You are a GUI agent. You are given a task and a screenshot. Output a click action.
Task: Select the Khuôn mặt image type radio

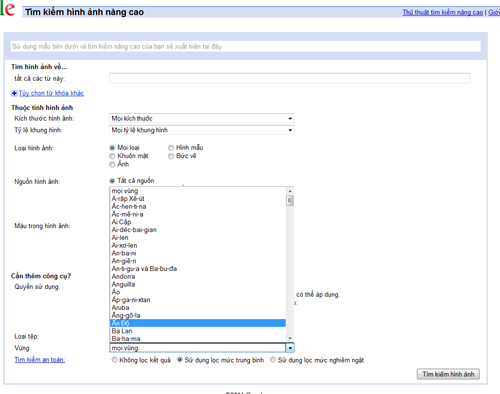pyautogui.click(x=112, y=156)
